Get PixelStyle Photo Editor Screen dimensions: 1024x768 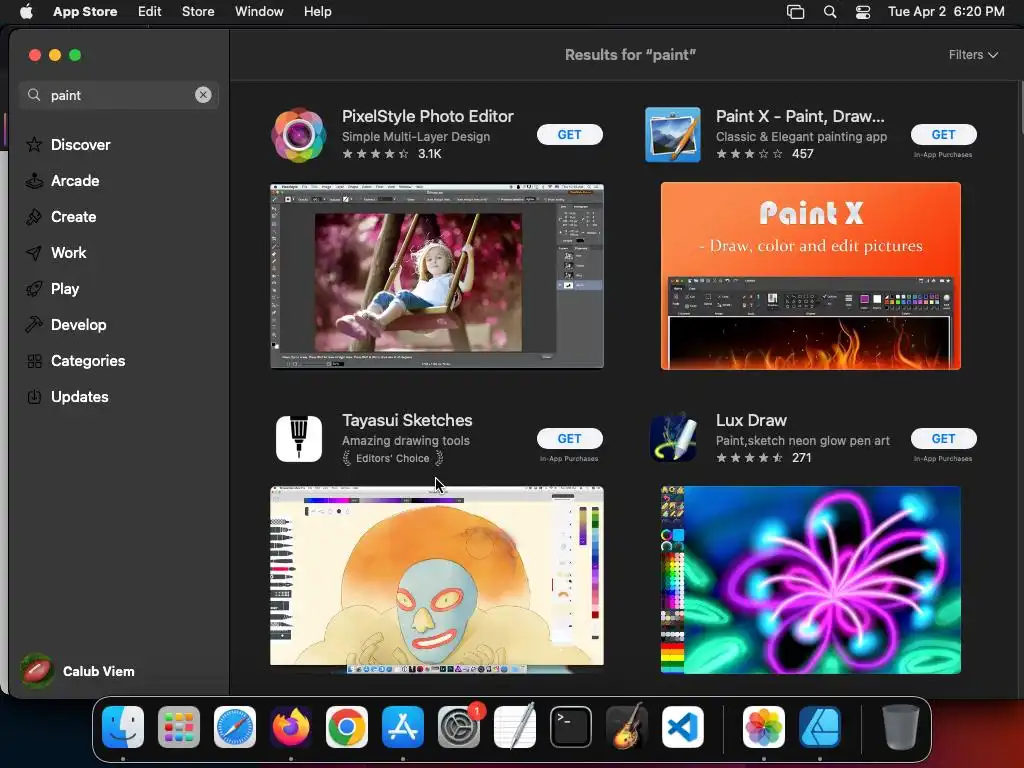pyautogui.click(x=569, y=135)
